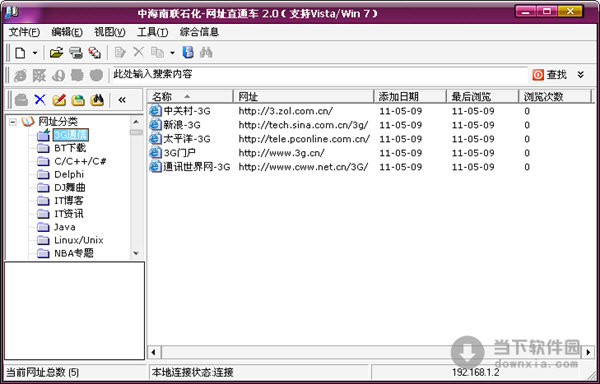Open the 工具(T) menu
600x384 pixels.
tap(153, 32)
